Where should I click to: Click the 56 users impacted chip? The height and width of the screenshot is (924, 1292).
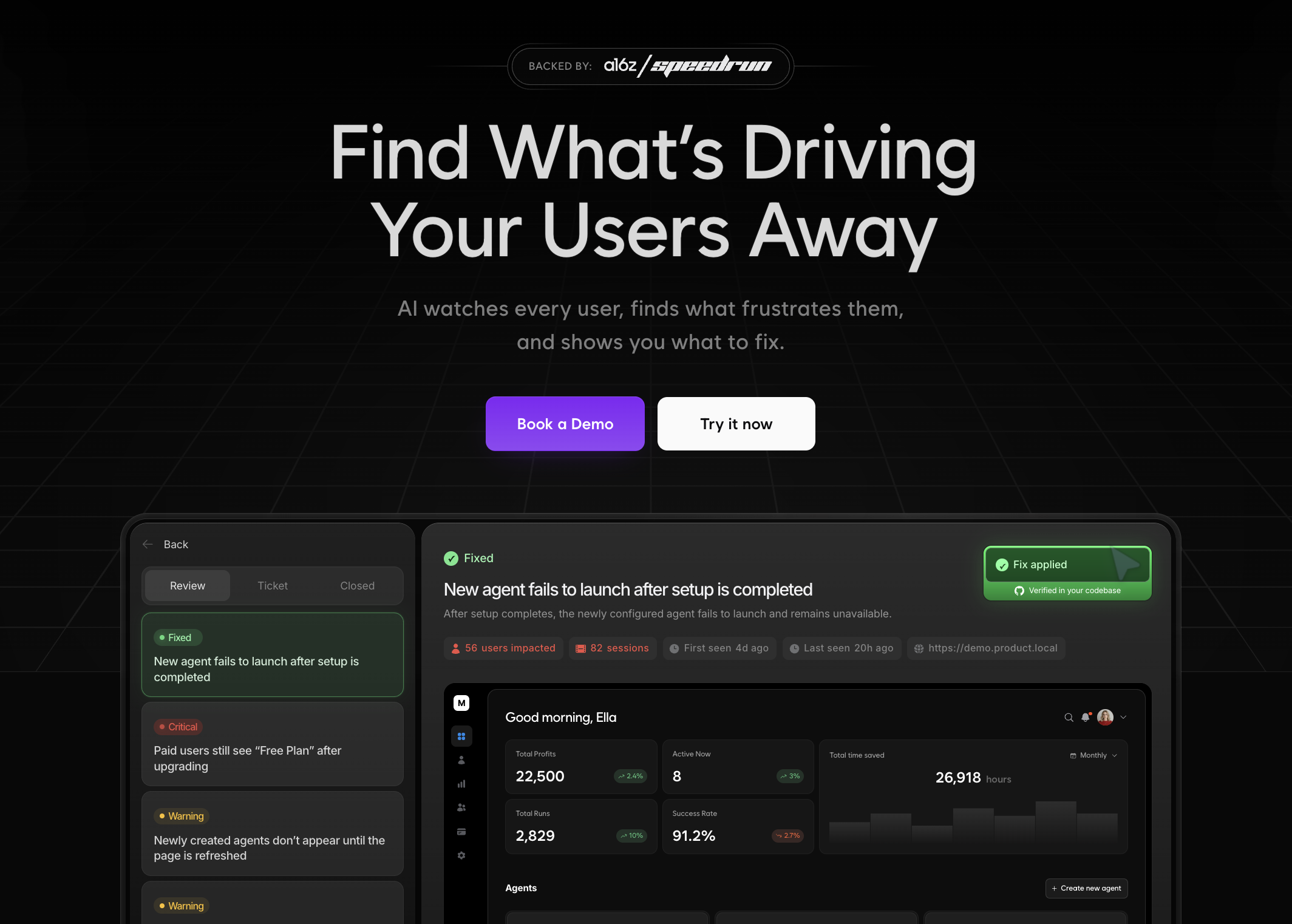(503, 648)
